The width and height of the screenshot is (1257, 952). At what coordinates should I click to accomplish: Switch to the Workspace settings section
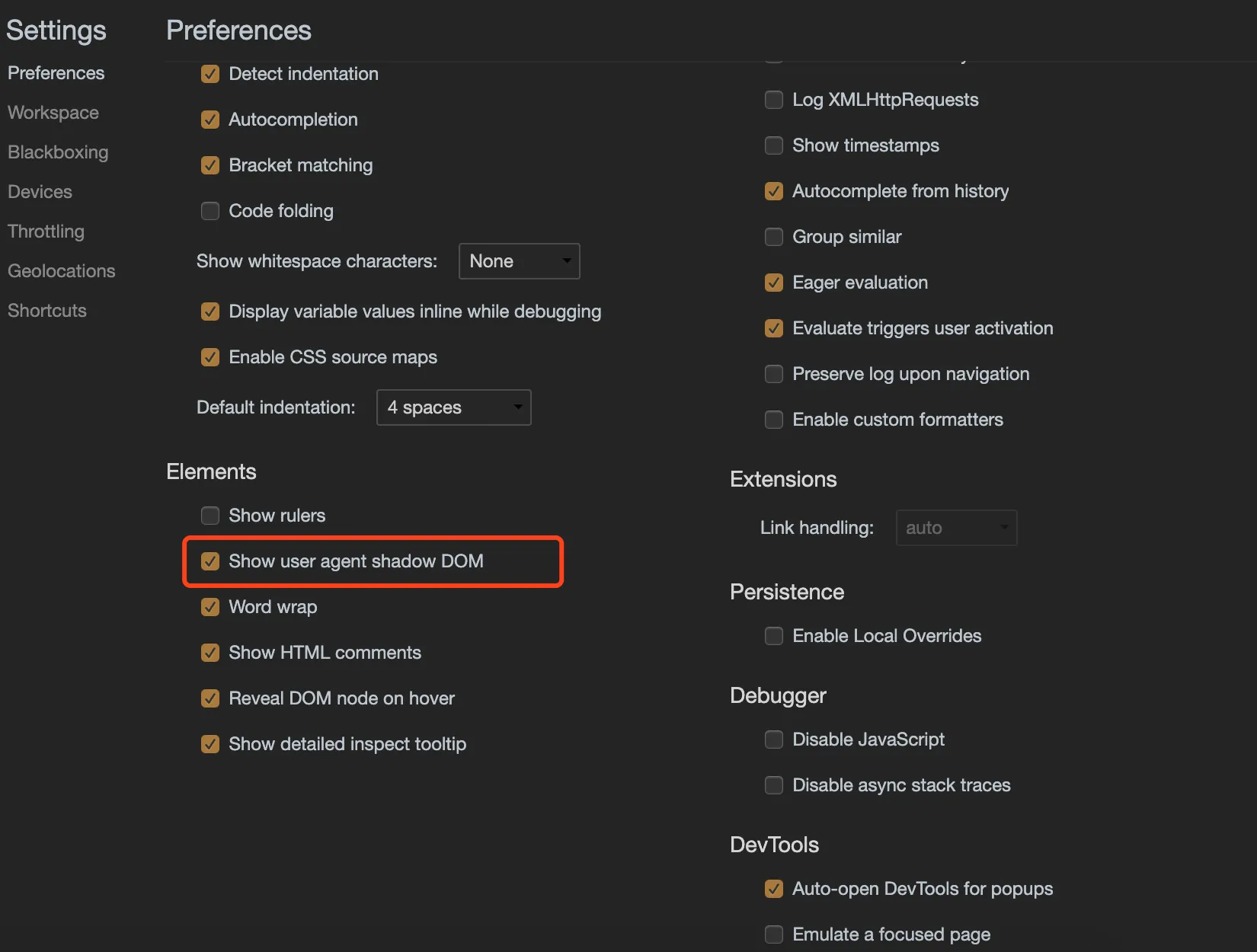click(53, 112)
